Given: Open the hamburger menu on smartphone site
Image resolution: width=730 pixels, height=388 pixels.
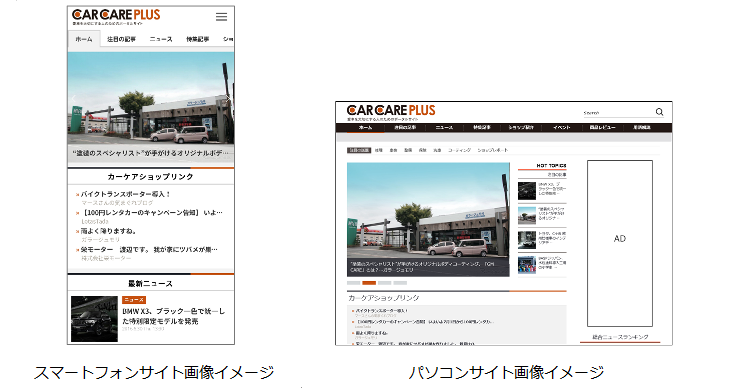Looking at the screenshot, I should point(222,17).
